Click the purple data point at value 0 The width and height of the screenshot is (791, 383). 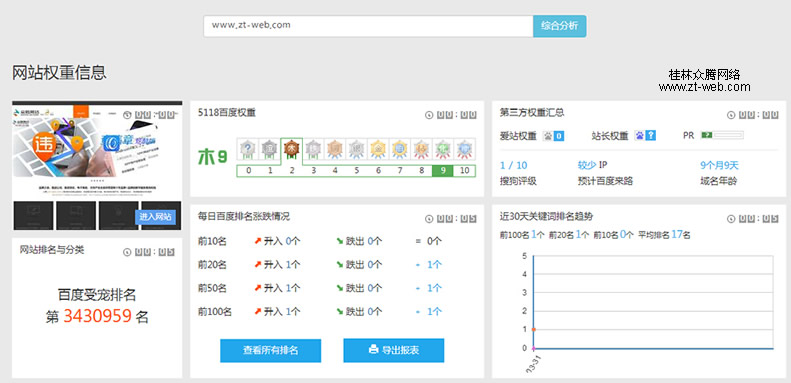tap(534, 348)
